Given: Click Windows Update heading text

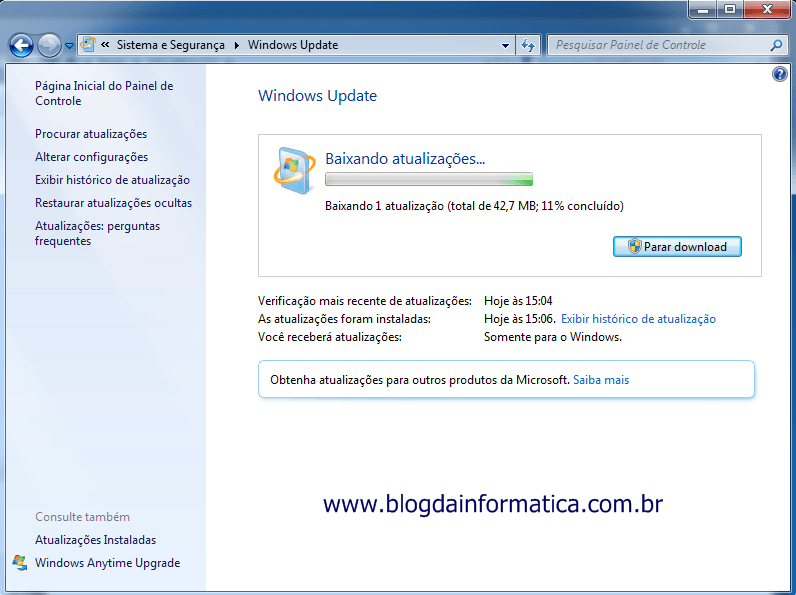Looking at the screenshot, I should click(x=317, y=95).
